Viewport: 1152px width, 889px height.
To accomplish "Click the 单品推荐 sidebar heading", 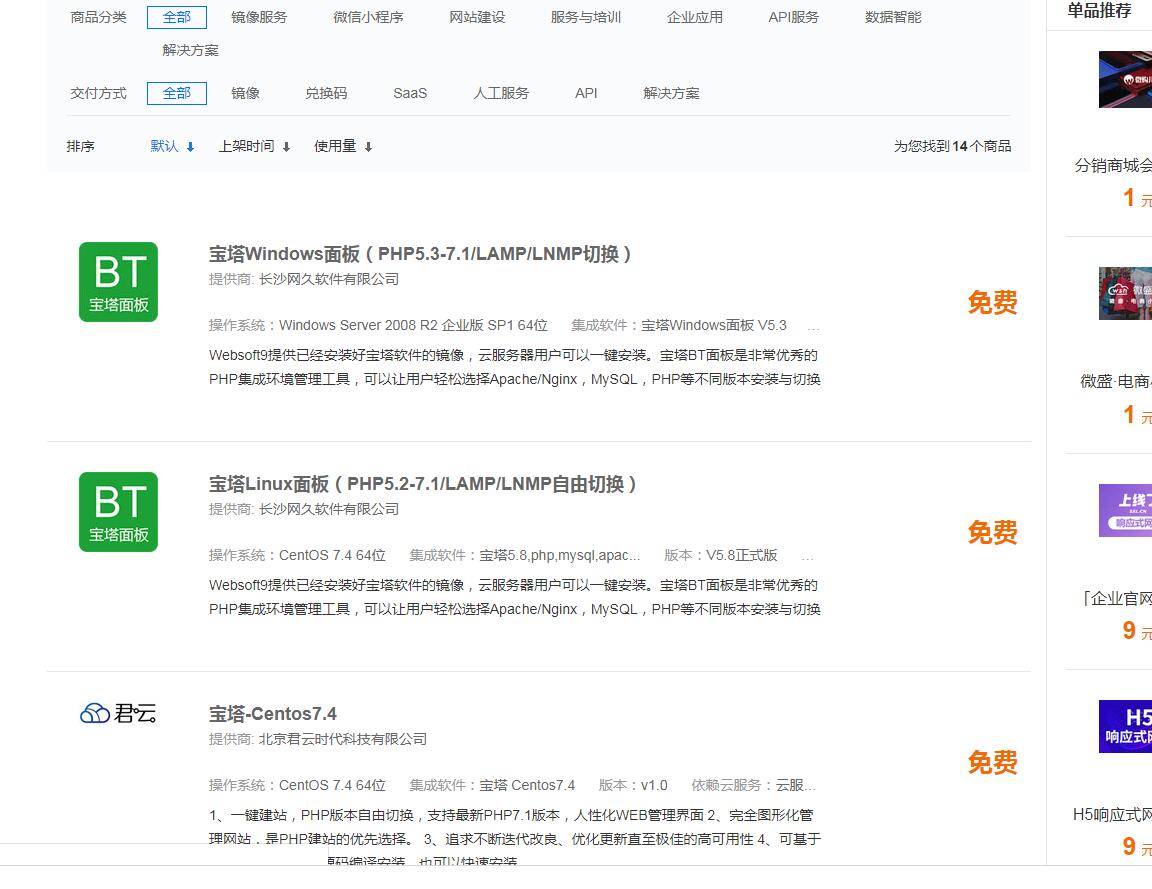I will click(1099, 11).
